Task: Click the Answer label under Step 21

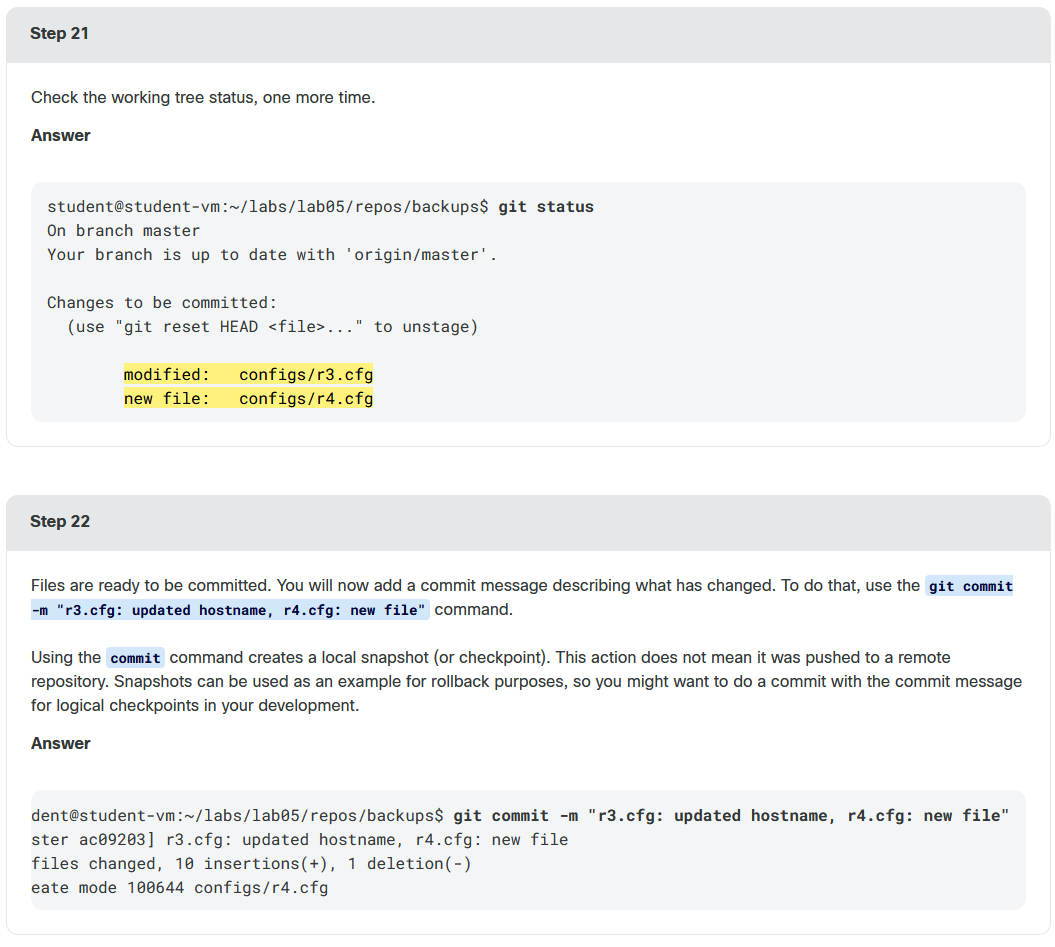Action: tap(61, 135)
